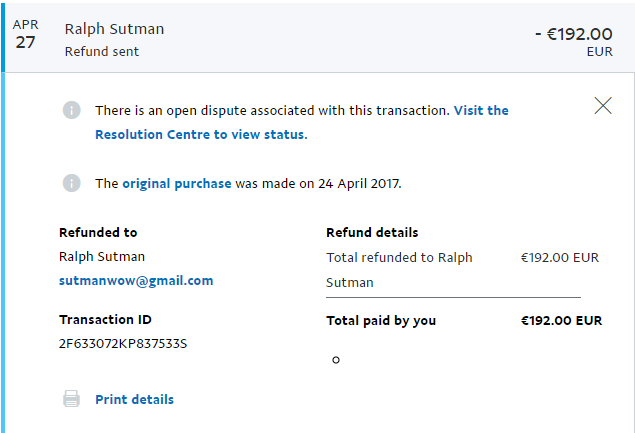Select transaction ID 2F633072KP837533S
This screenshot has height=433, width=635.
click(x=123, y=344)
